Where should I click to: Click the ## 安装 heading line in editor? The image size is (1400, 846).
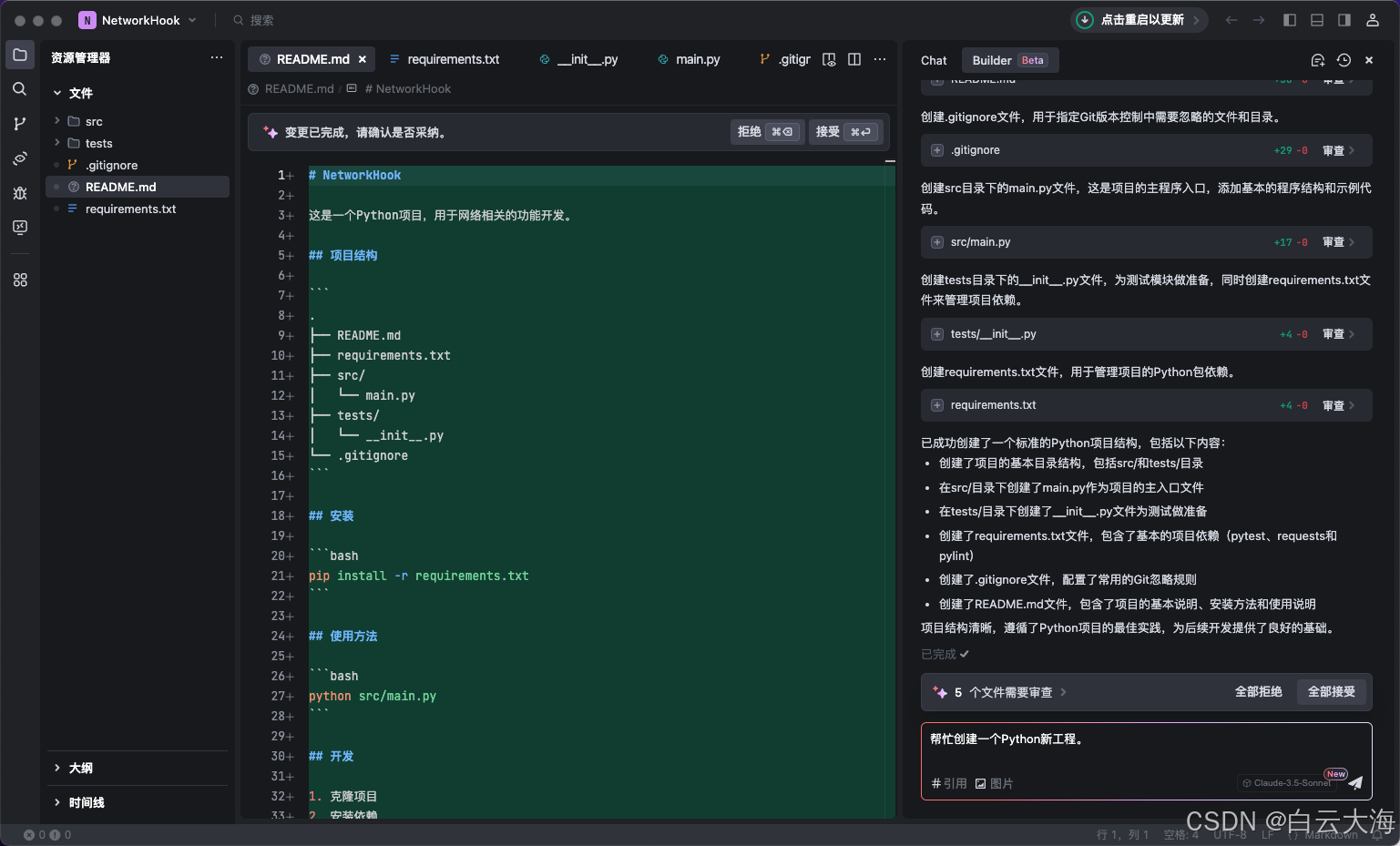[331, 515]
